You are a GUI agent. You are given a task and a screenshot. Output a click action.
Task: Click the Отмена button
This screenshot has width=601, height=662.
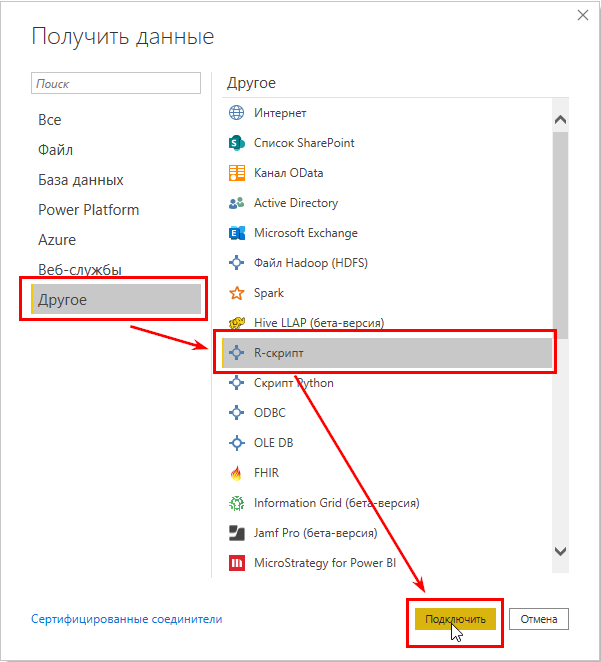[x=539, y=619]
